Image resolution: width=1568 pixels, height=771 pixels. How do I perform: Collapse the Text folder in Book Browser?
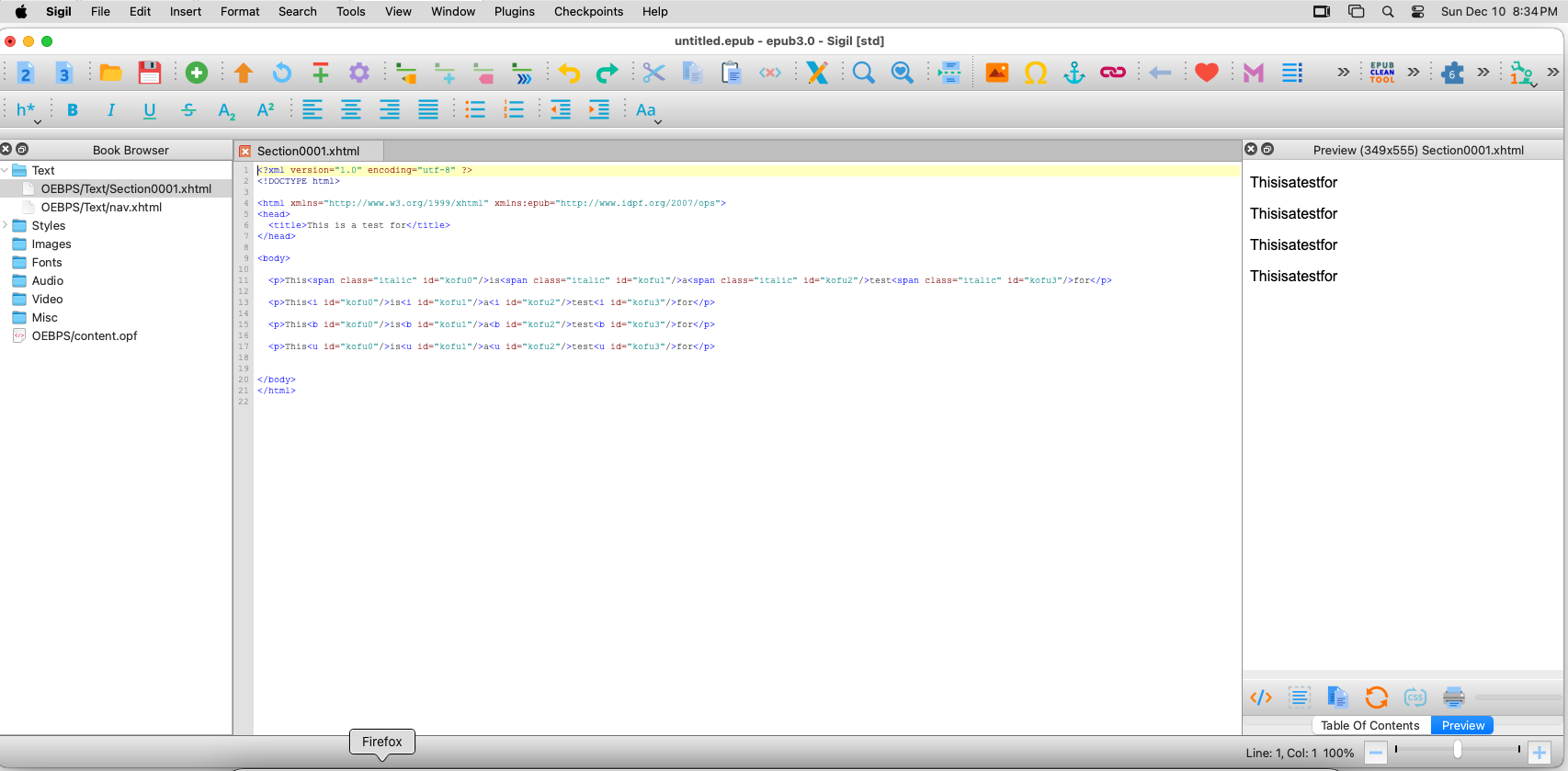tap(6, 170)
